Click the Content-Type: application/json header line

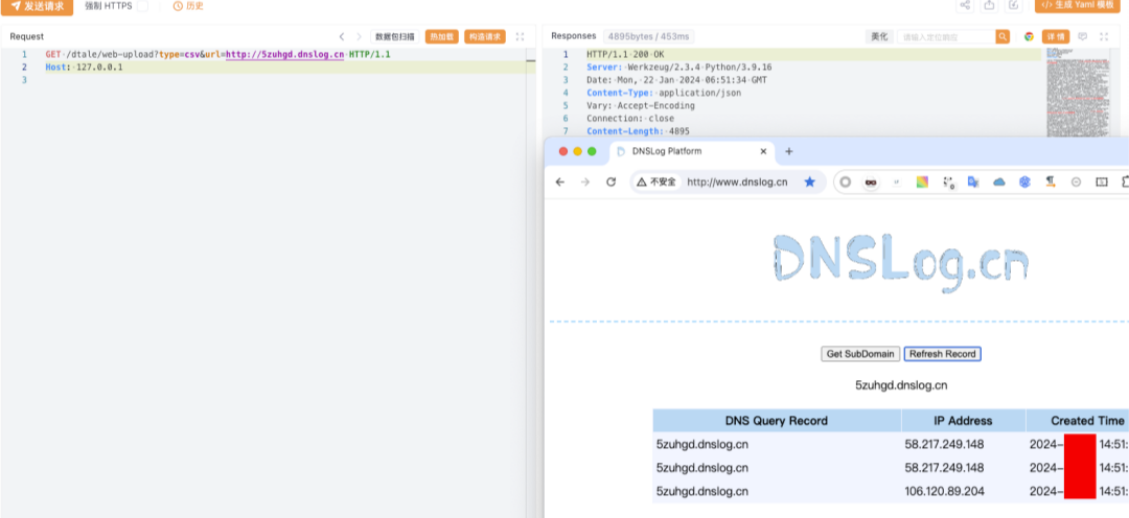(664, 93)
